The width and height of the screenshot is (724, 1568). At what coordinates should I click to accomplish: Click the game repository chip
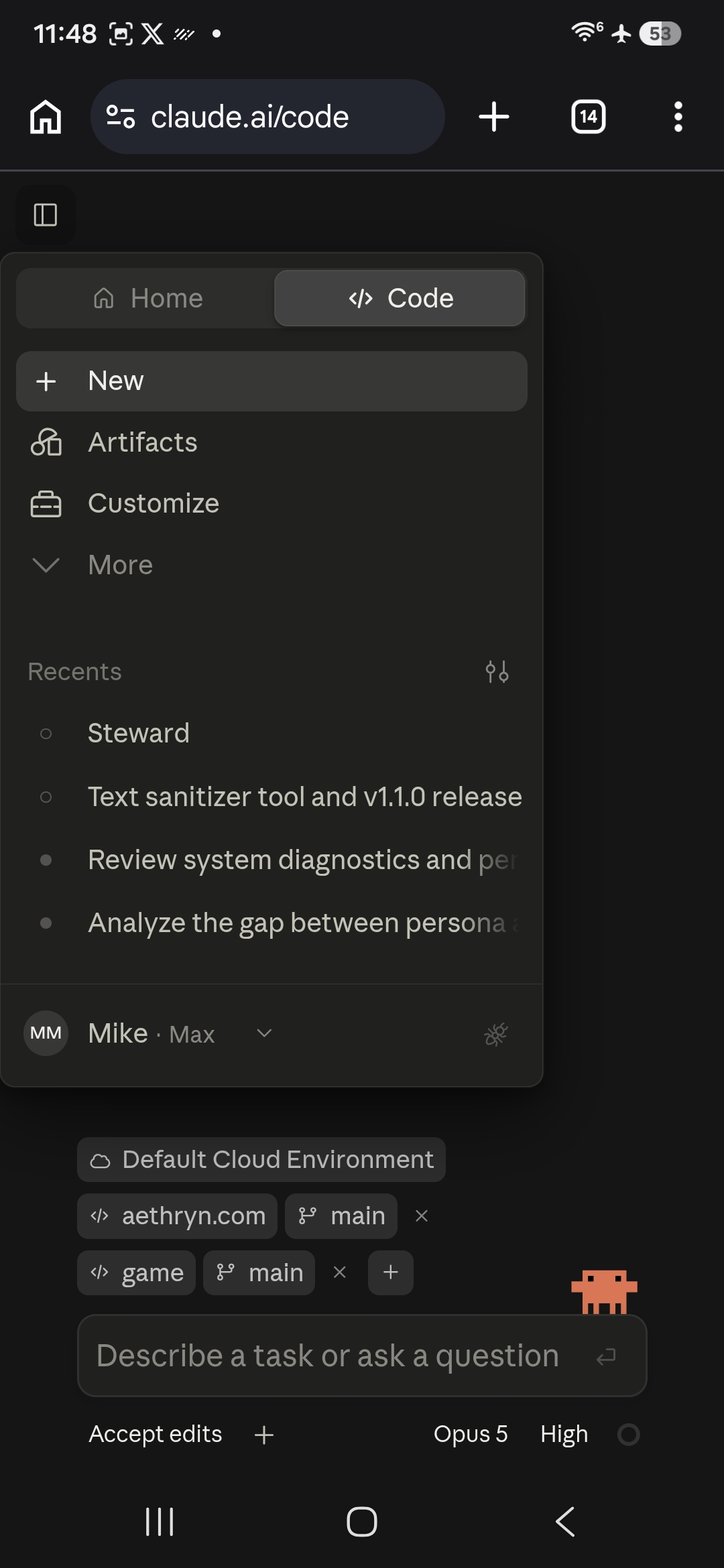pyautogui.click(x=136, y=1272)
